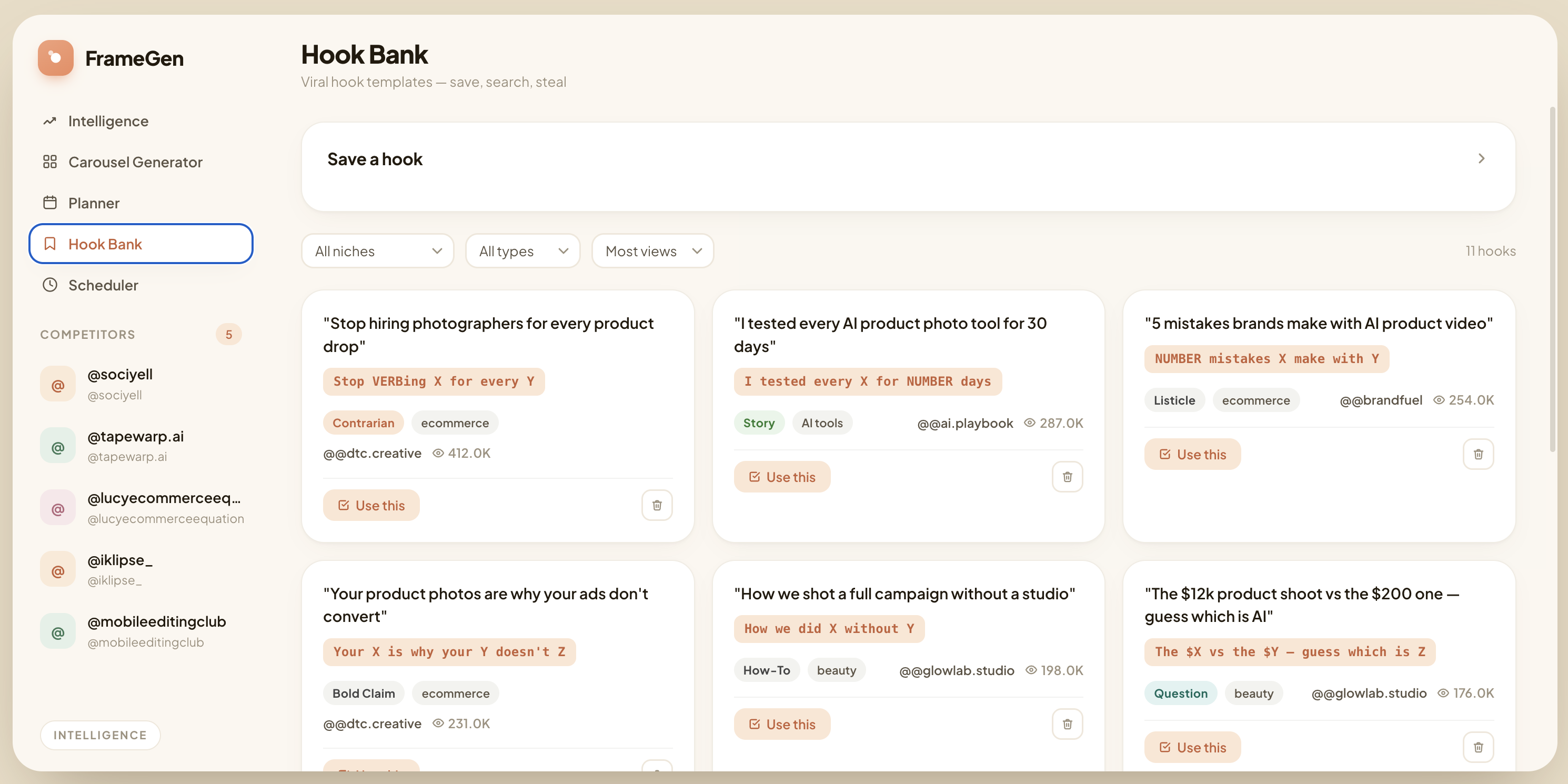
Task: Click the @lucyecommerceequation avatar icon
Action: point(58,508)
